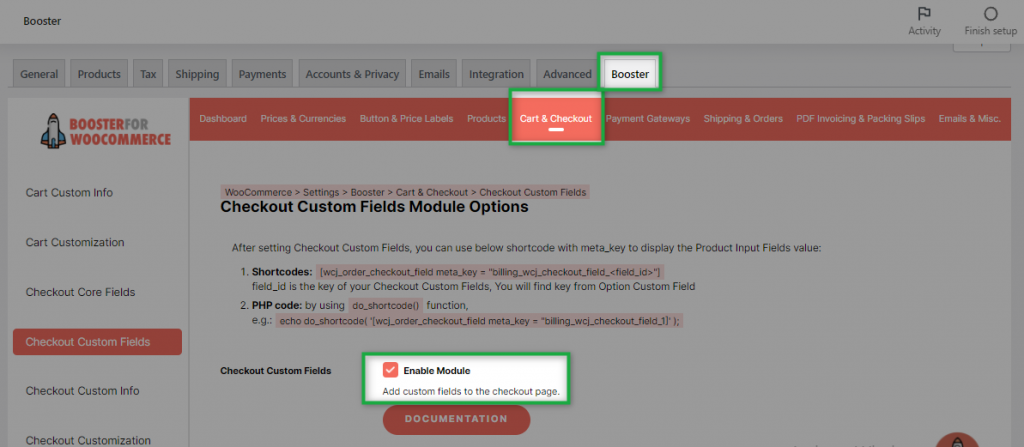Select the Payments settings tab
Screen dimensions: 1024x447
[263, 74]
